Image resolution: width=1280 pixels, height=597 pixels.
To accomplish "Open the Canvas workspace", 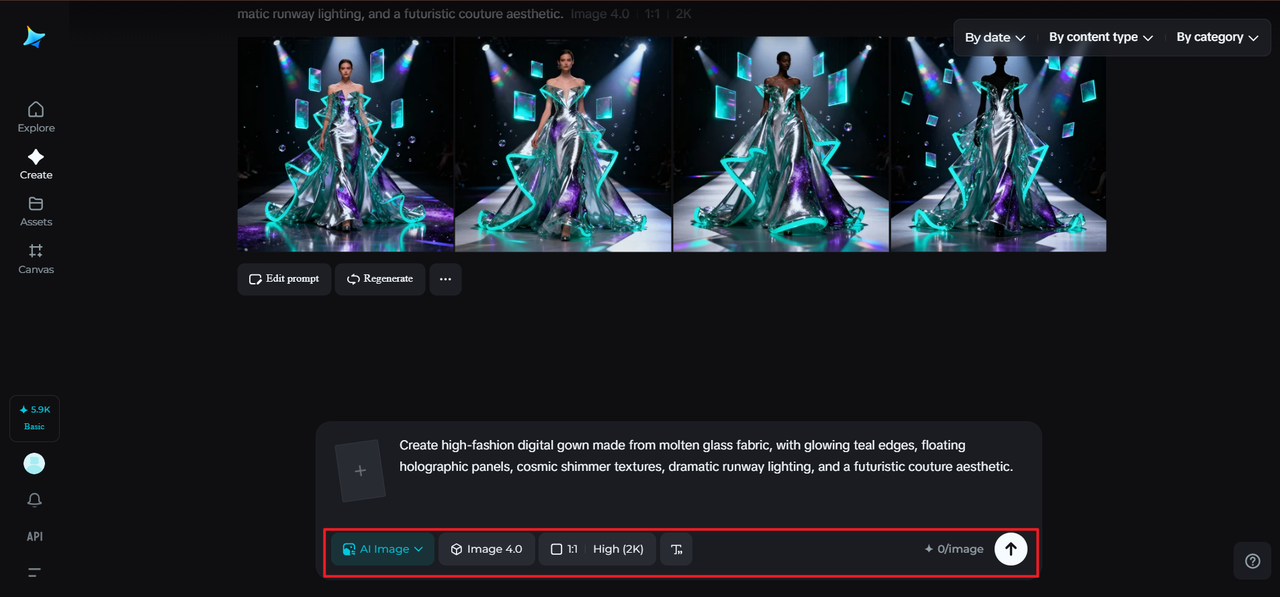I will [x=36, y=258].
